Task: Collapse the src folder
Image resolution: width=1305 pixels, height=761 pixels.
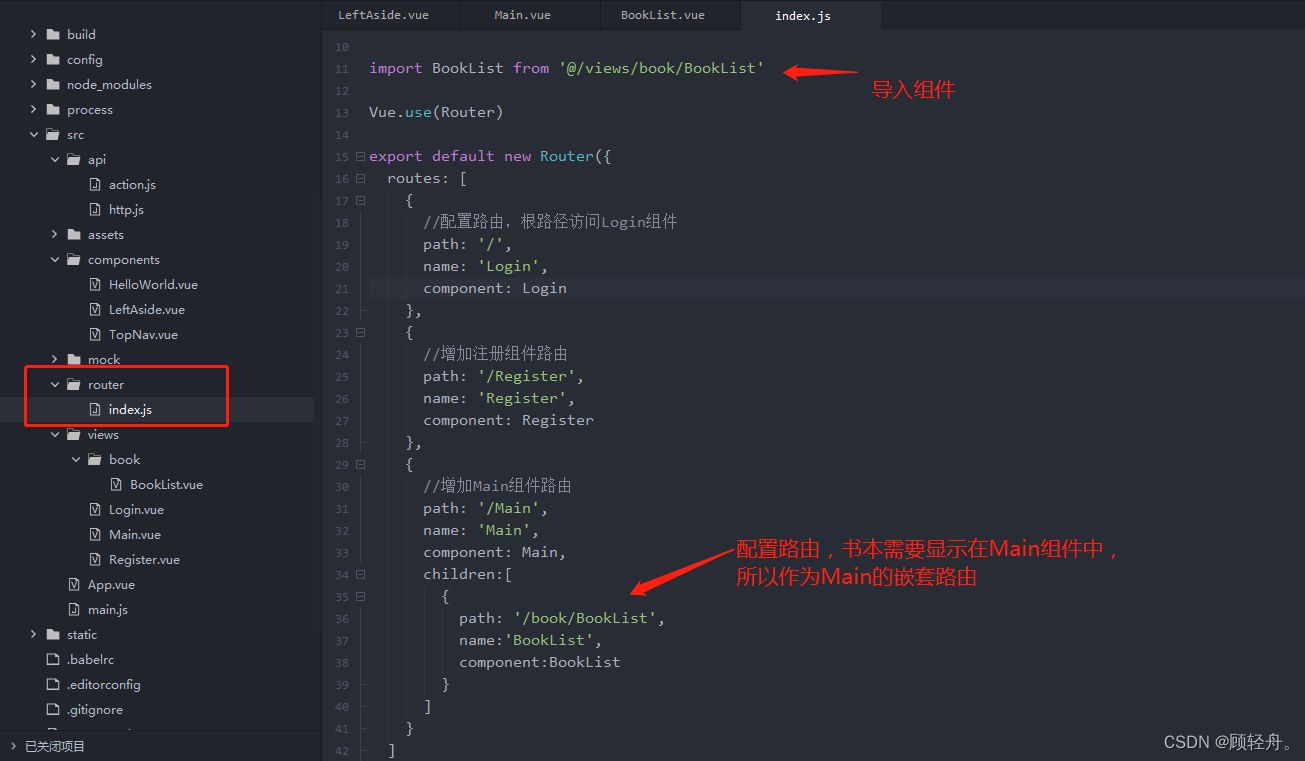Action: point(33,135)
